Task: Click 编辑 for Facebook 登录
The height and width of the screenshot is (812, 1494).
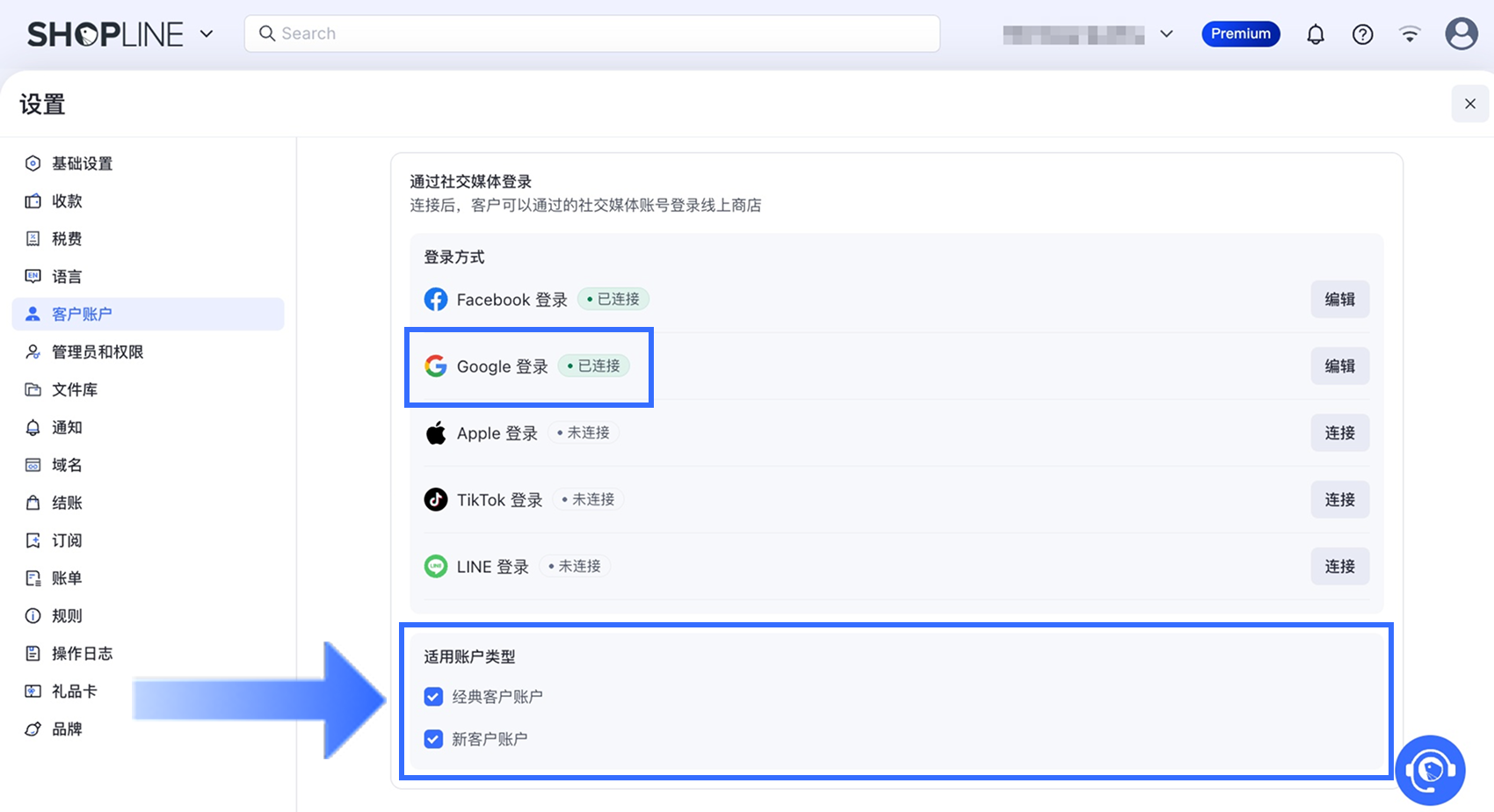Action: click(1339, 300)
